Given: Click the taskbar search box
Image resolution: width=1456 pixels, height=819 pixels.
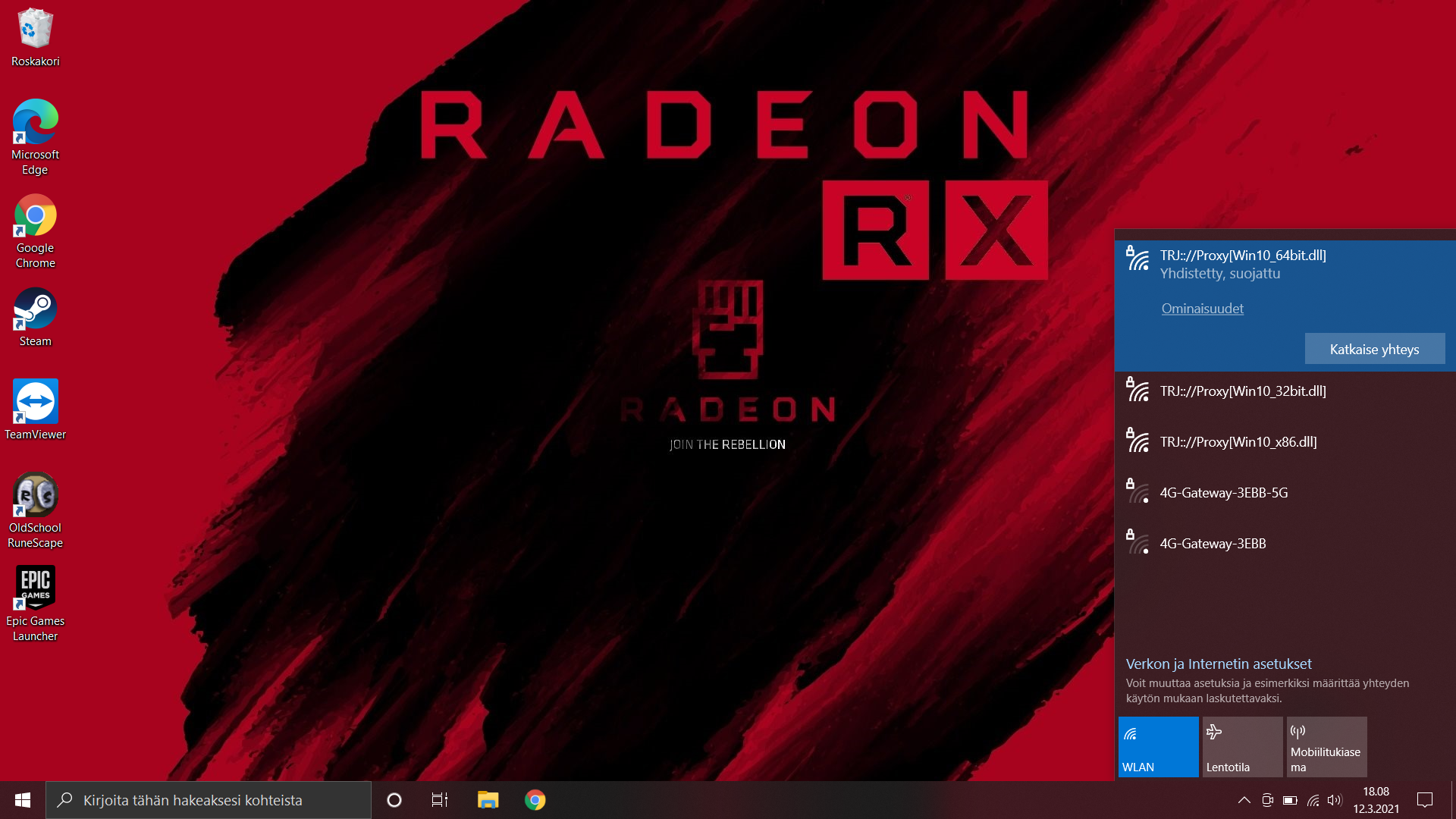Looking at the screenshot, I should tap(209, 800).
